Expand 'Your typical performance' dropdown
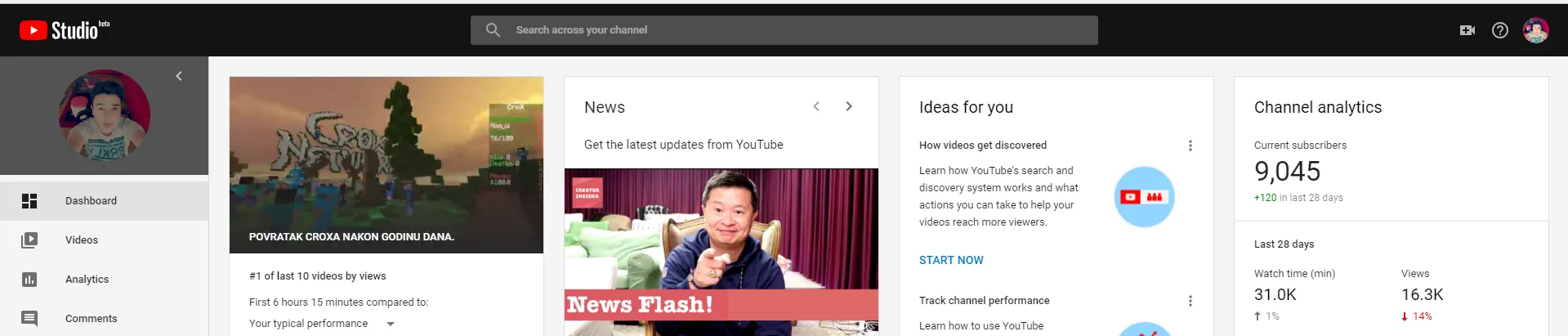Screen dimensions: 1568x336 pos(391,324)
